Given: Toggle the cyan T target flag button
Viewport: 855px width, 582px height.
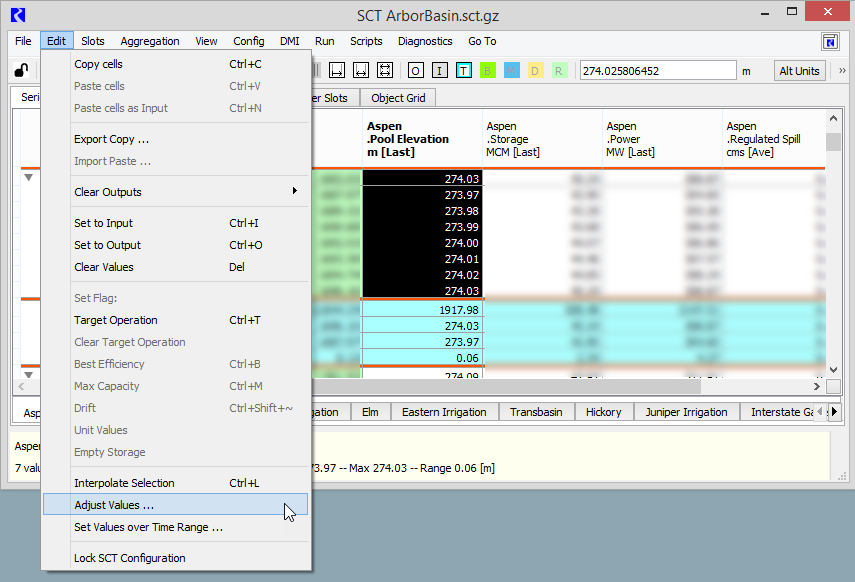Looking at the screenshot, I should [464, 71].
